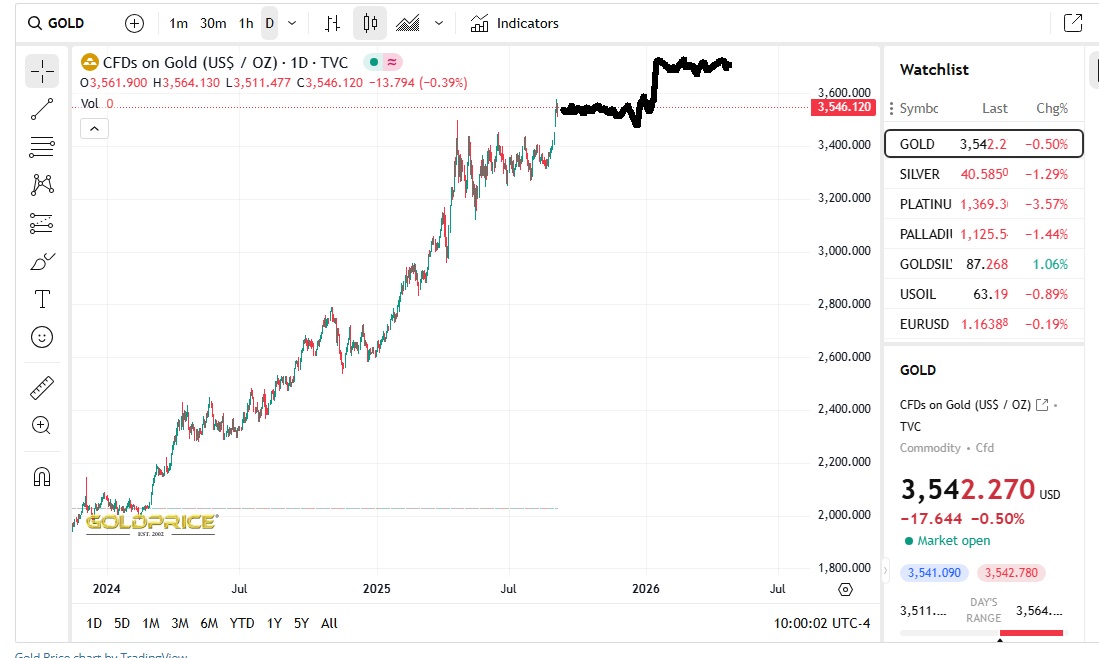Open the timeframe dropdown arrow
1099x658 pixels.
(292, 23)
